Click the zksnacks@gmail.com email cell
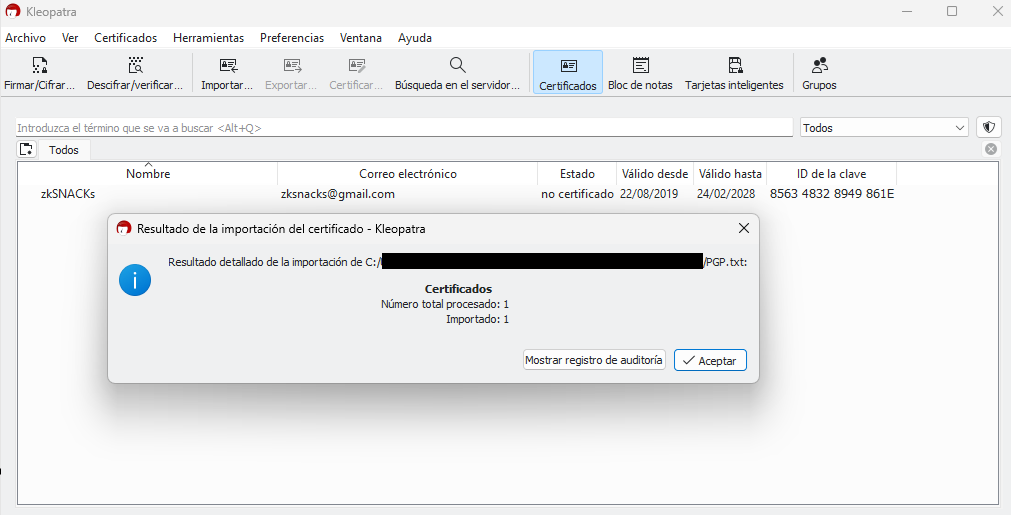1011x515 pixels. [338, 194]
